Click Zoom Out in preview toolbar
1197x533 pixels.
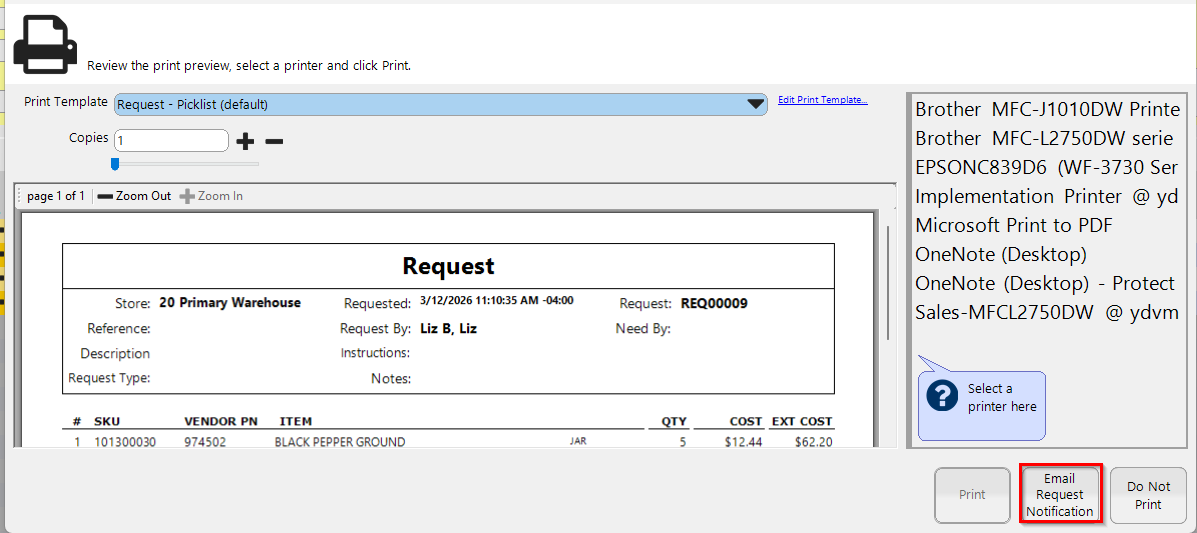pos(135,196)
